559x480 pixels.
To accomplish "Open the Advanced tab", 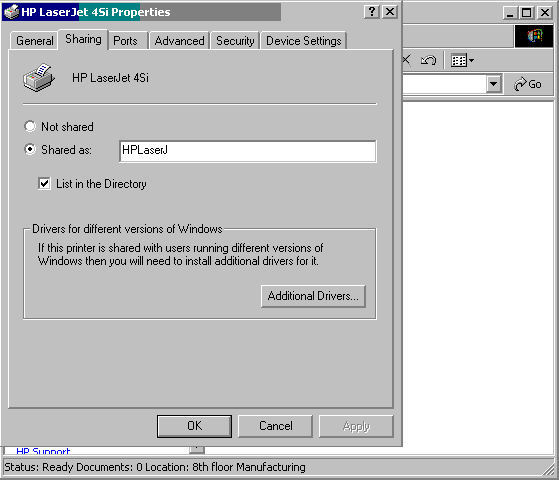I will pos(179,41).
